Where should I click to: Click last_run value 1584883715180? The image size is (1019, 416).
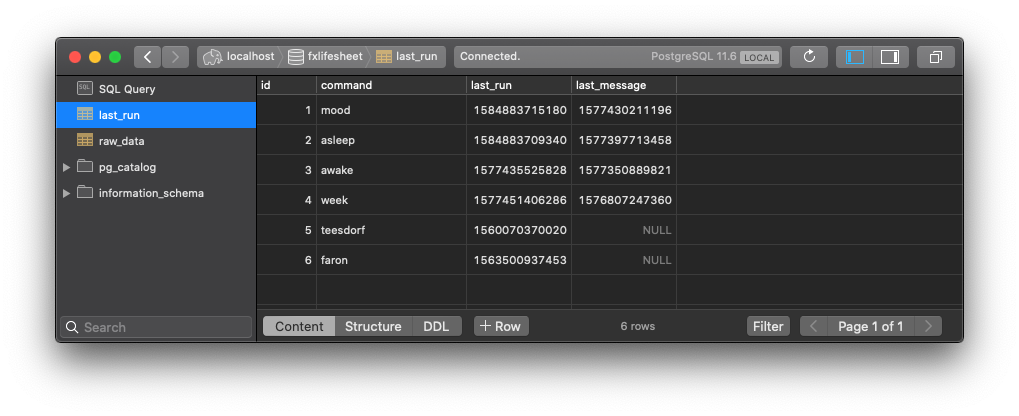click(520, 110)
